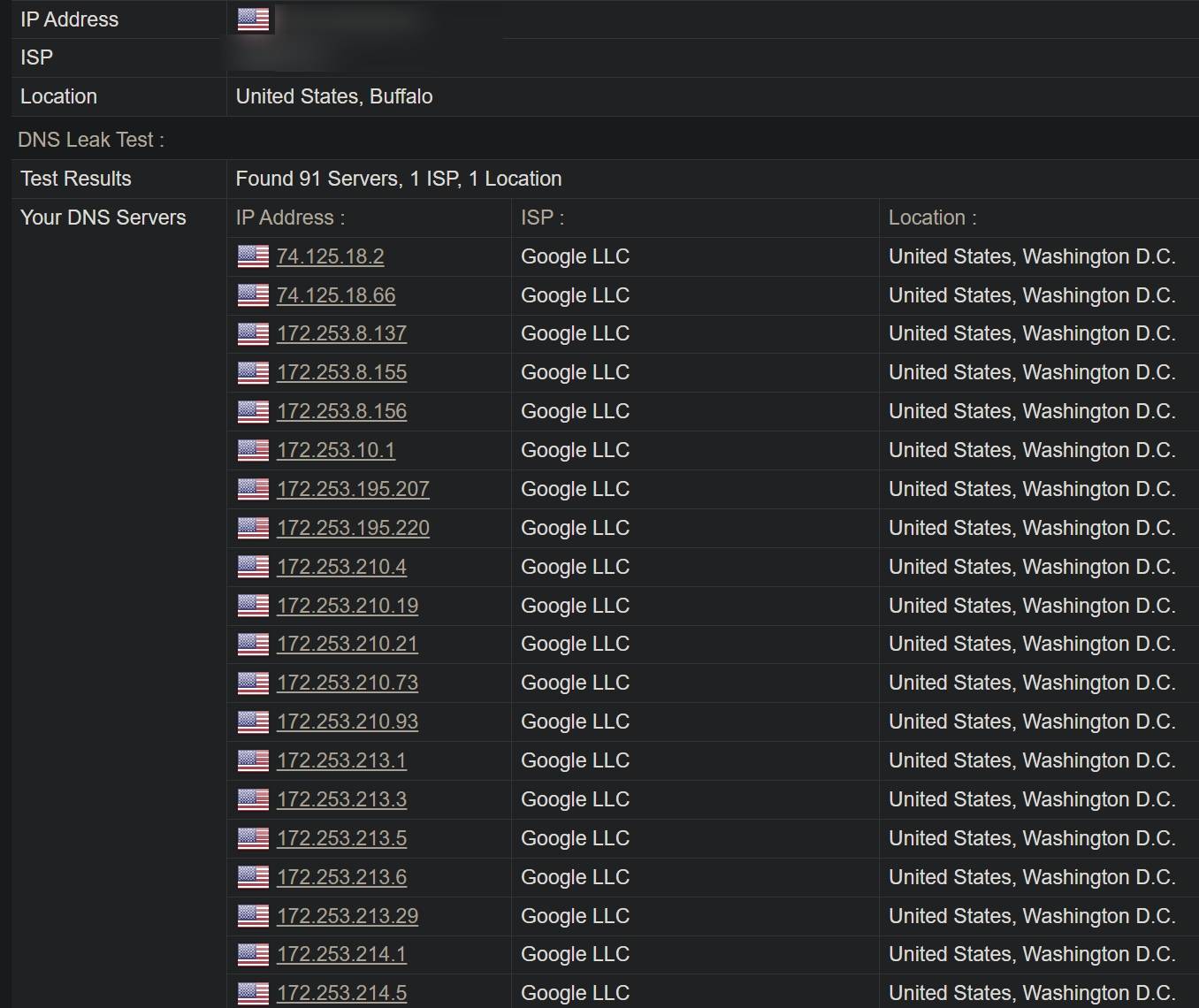Screen dimensions: 1199x1008
Task: Open IP link 172.253.214.5
Action: pyautogui.click(x=341, y=993)
